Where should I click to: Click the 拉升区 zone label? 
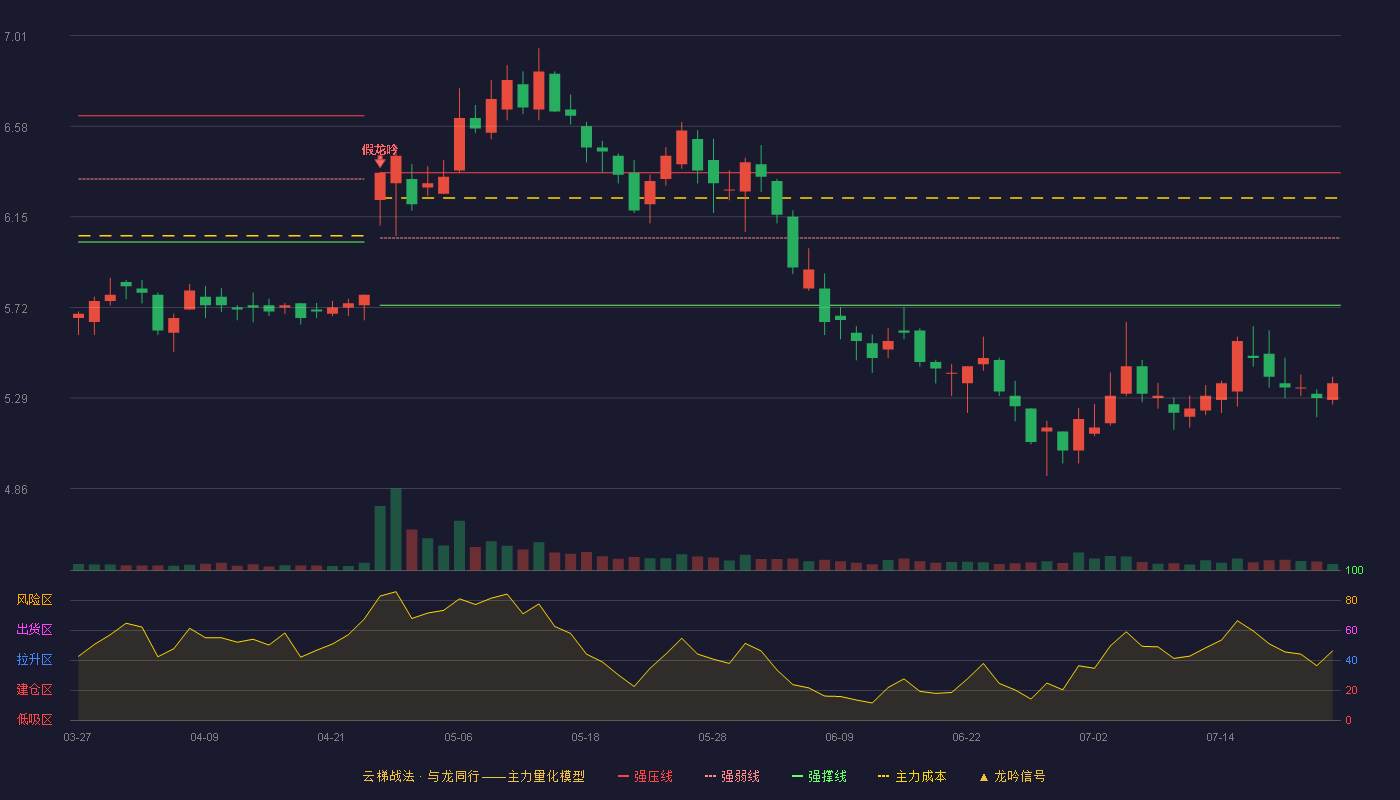[x=34, y=660]
